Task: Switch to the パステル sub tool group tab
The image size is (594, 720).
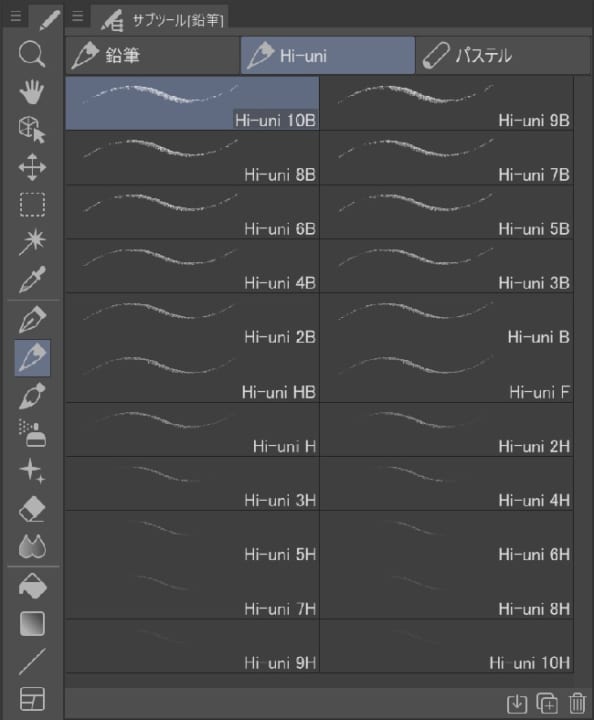Action: (x=502, y=56)
